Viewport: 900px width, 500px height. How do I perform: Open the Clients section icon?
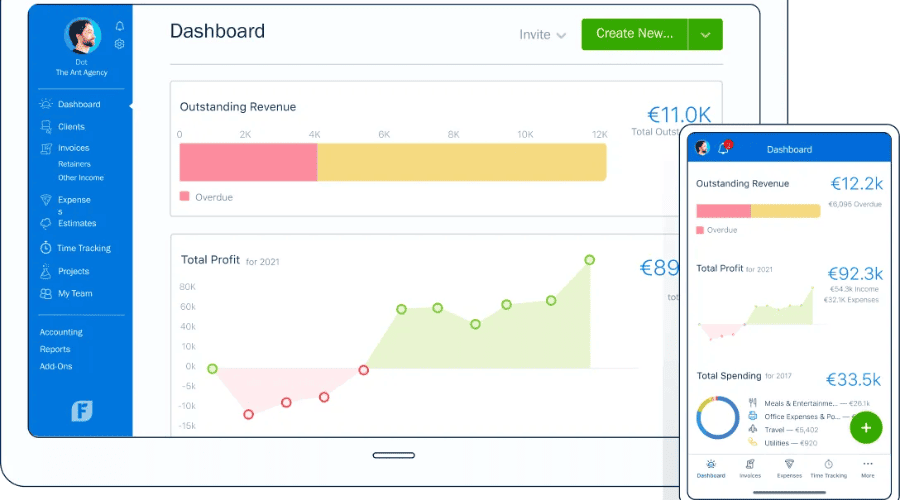pos(46,127)
